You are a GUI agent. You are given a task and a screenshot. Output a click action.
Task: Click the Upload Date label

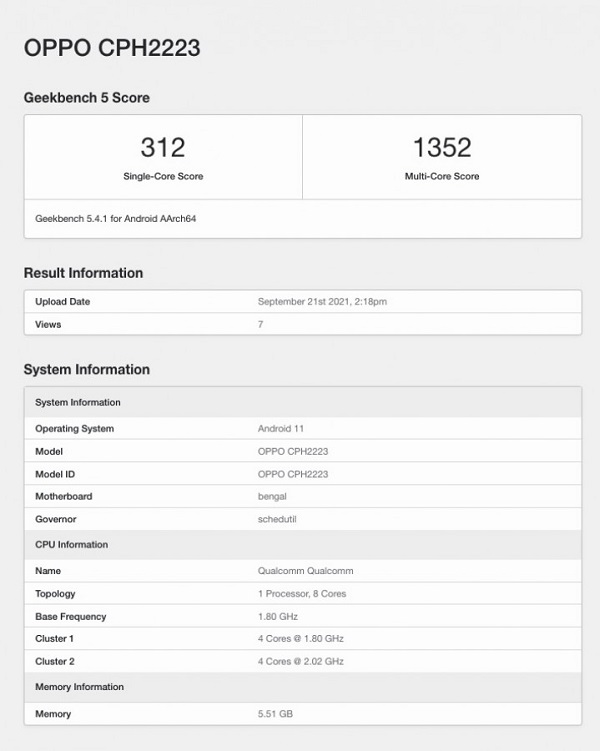(62, 302)
